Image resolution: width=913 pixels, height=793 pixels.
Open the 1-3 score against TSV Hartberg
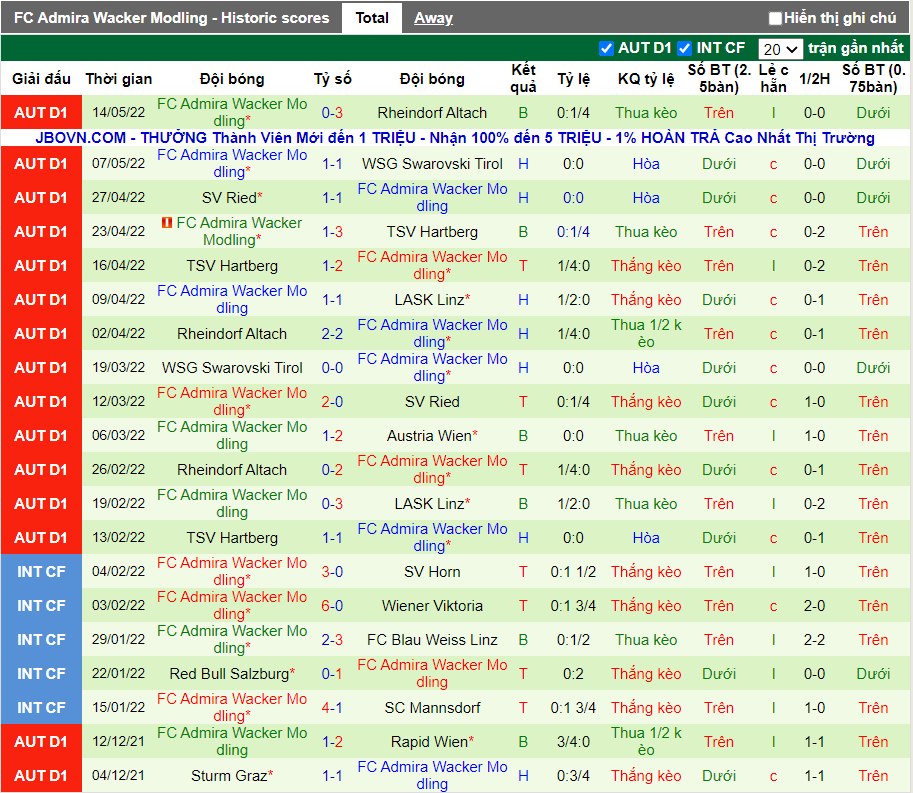pyautogui.click(x=332, y=232)
